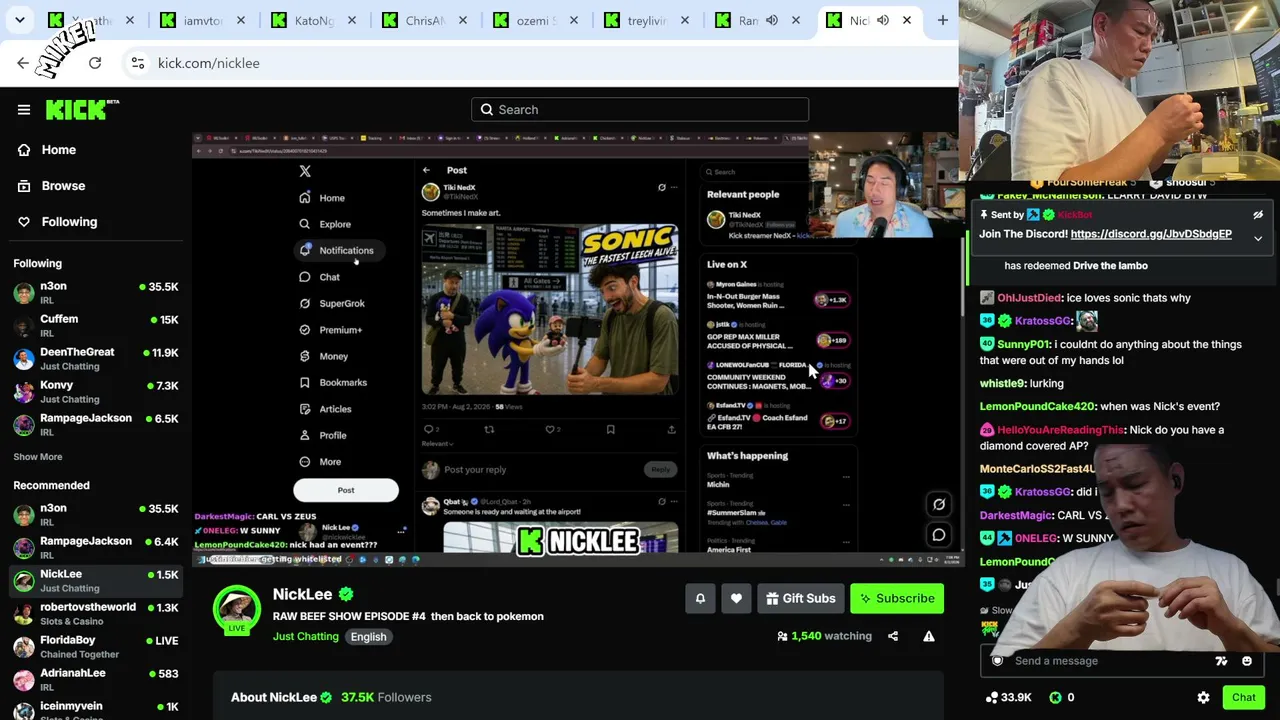Click username SunnyP01 in chat
Image resolution: width=1280 pixels, height=720 pixels.
coord(1023,345)
